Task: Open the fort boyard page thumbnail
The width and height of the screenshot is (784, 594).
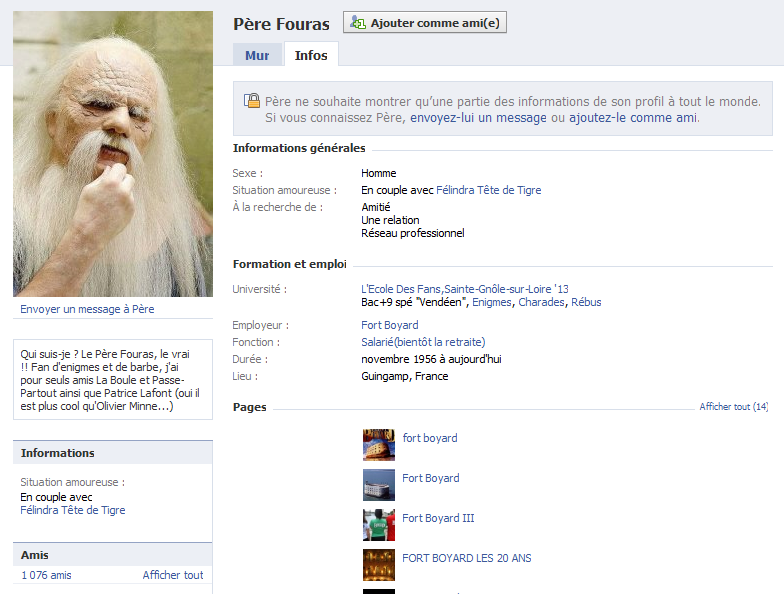Action: tap(378, 444)
